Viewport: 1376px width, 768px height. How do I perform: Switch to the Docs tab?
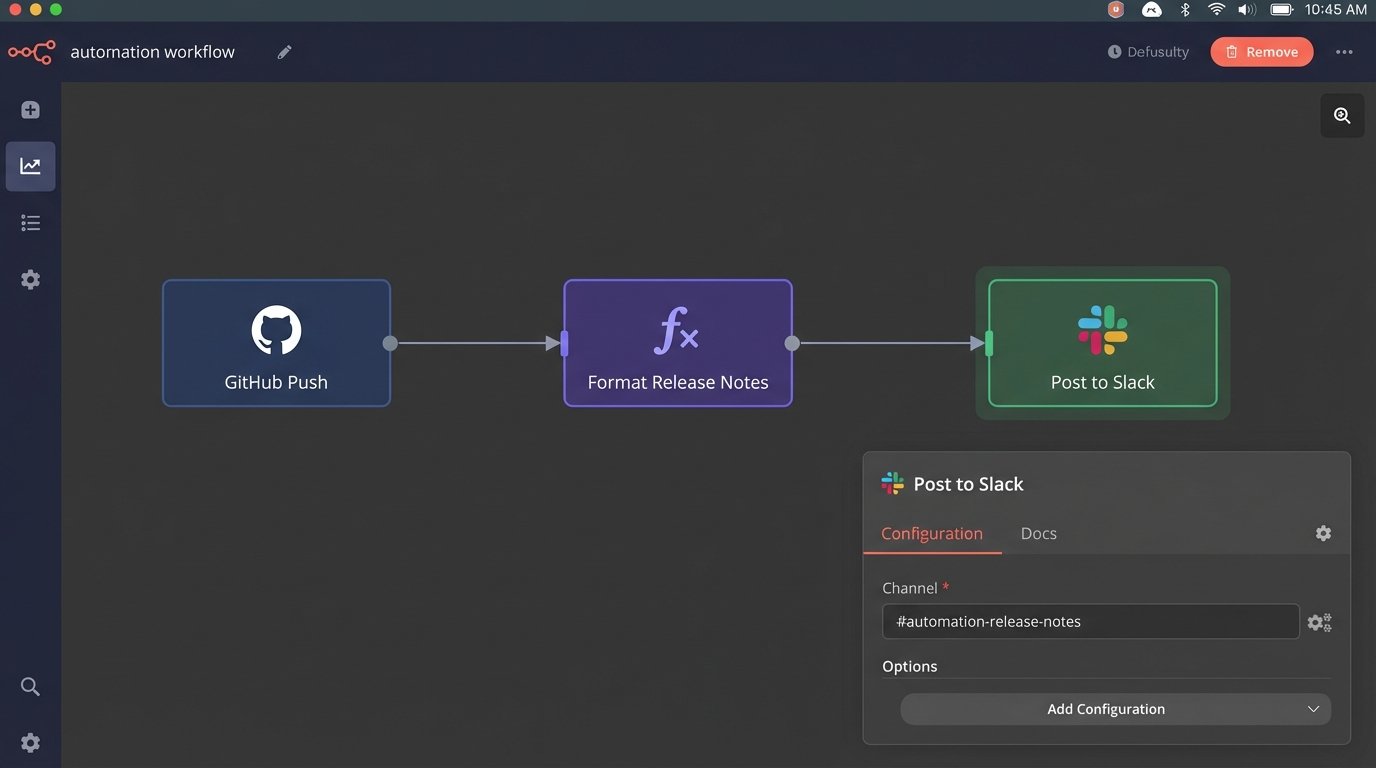1038,534
